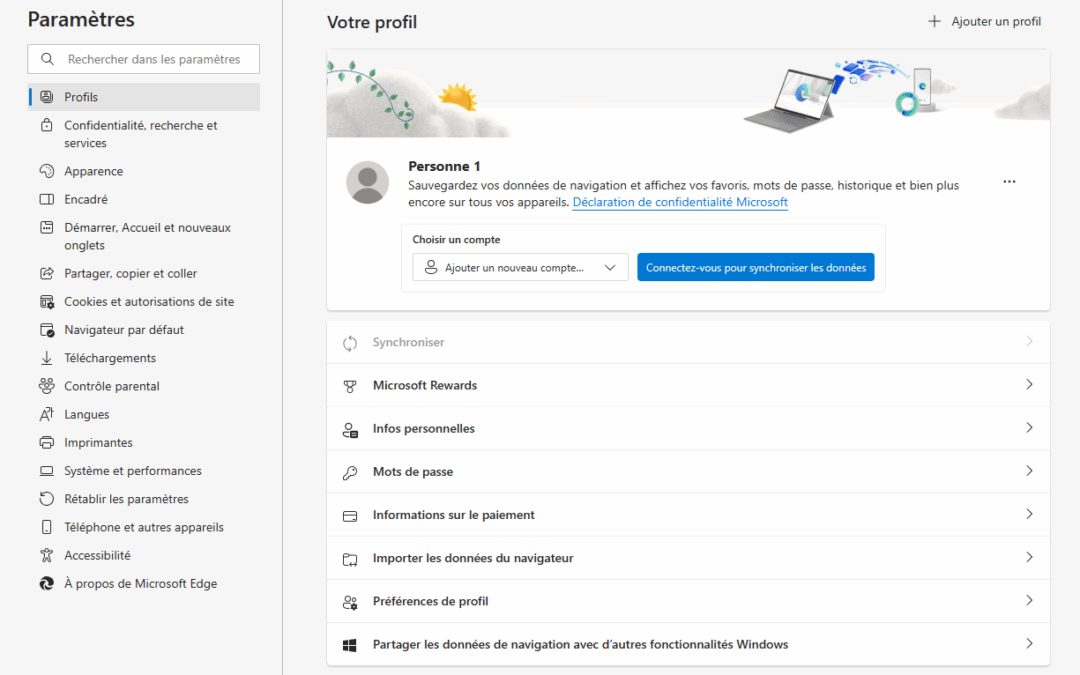Click the Navigateur par défaut icon
This screenshot has width=1080, height=675.
tap(46, 330)
